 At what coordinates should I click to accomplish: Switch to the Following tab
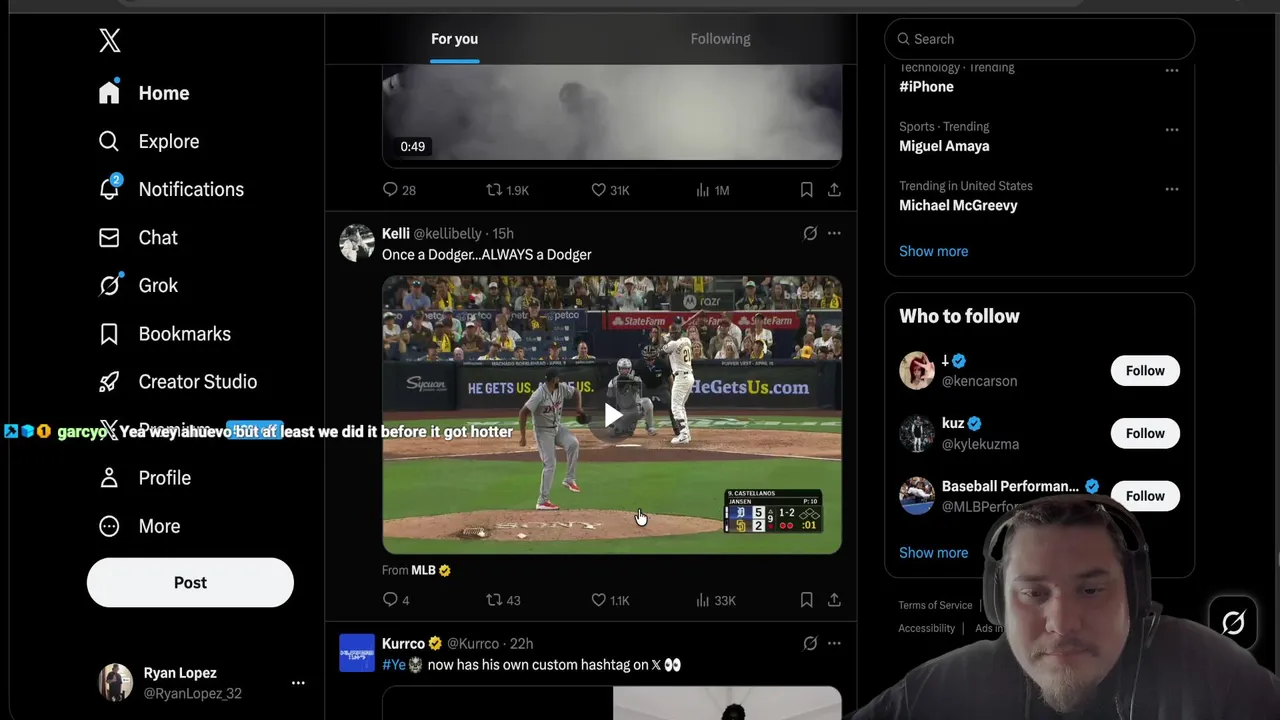tap(720, 39)
